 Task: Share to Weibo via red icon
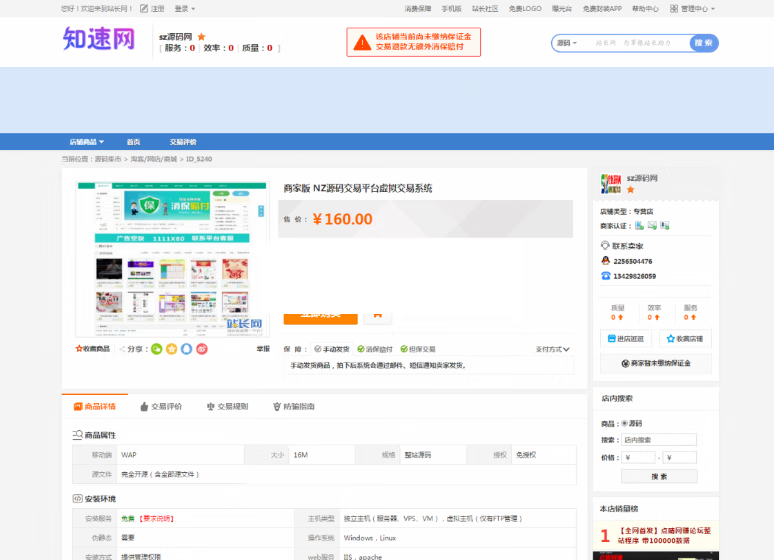202,349
